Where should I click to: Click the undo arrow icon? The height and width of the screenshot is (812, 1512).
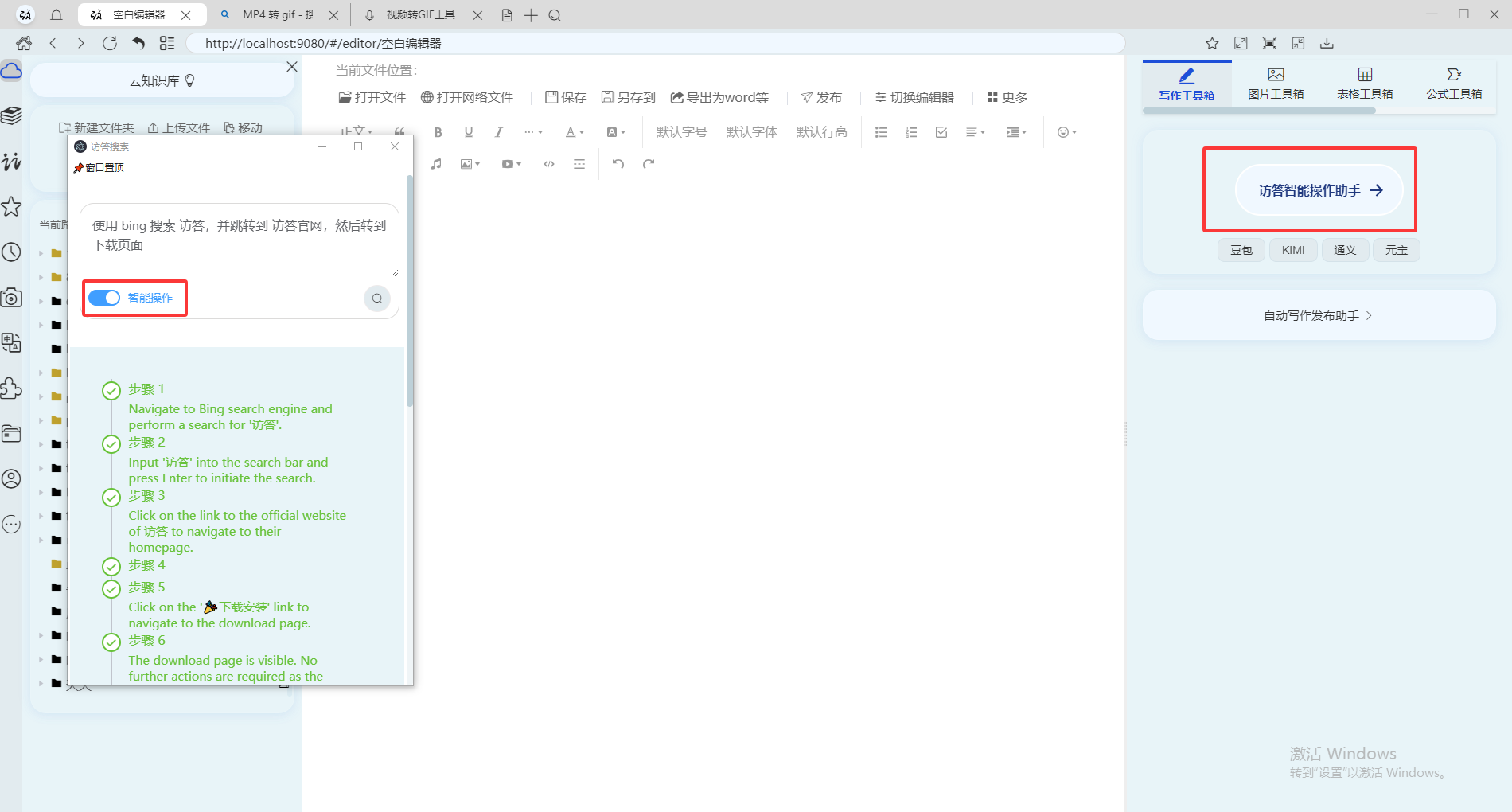coord(618,164)
